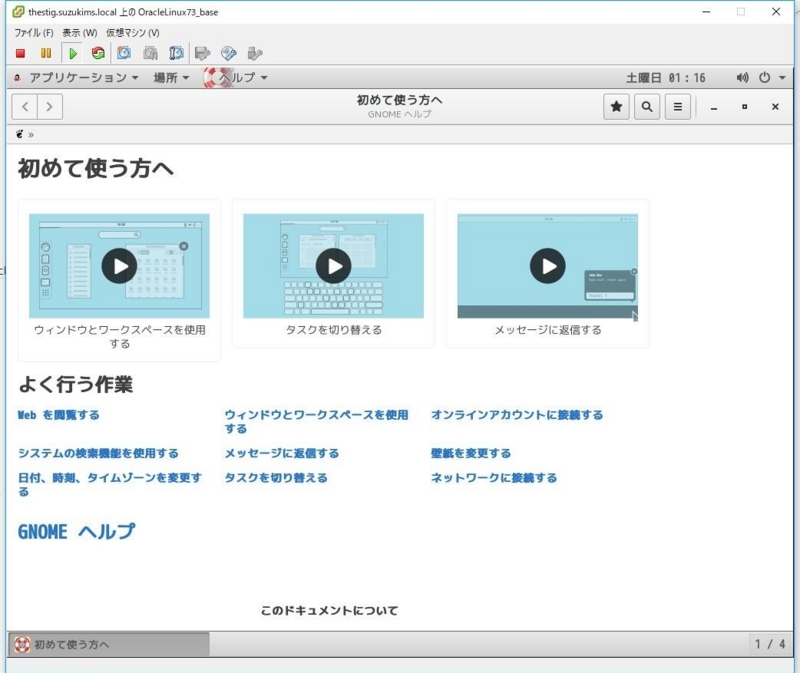Reset the virtual machine with the restart icon

point(98,53)
